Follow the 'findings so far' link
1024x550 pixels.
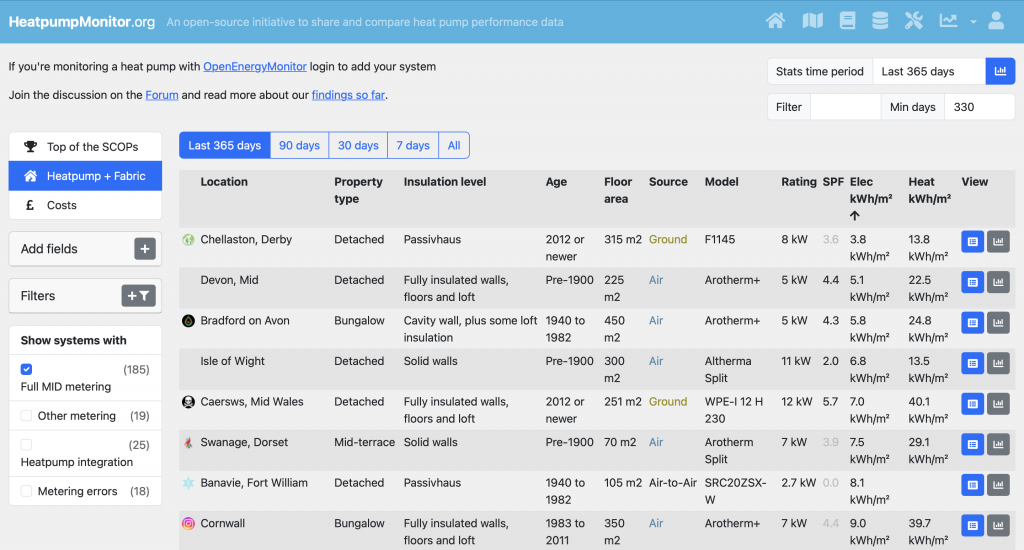[348, 95]
